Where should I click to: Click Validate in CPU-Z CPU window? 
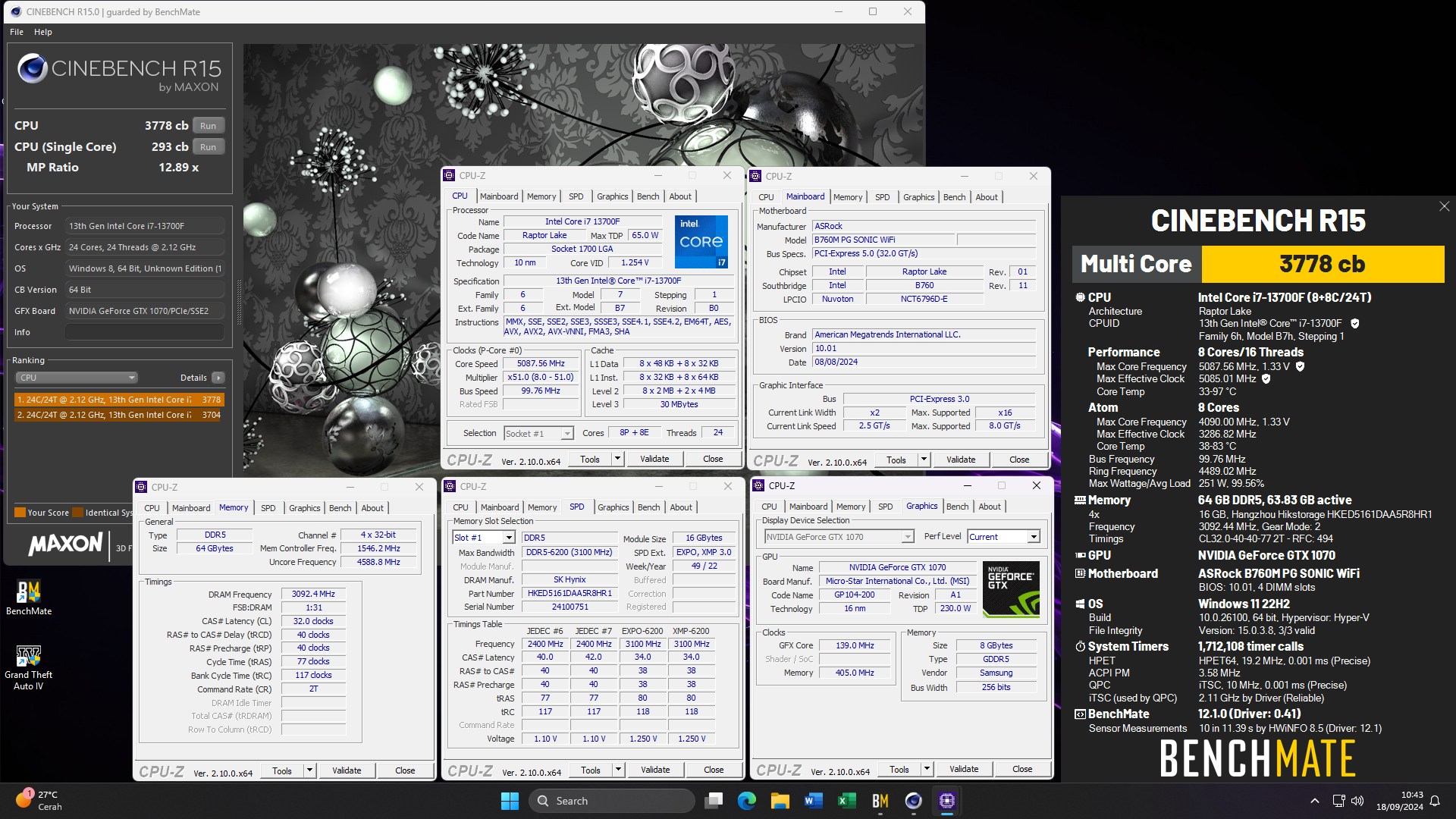click(654, 459)
